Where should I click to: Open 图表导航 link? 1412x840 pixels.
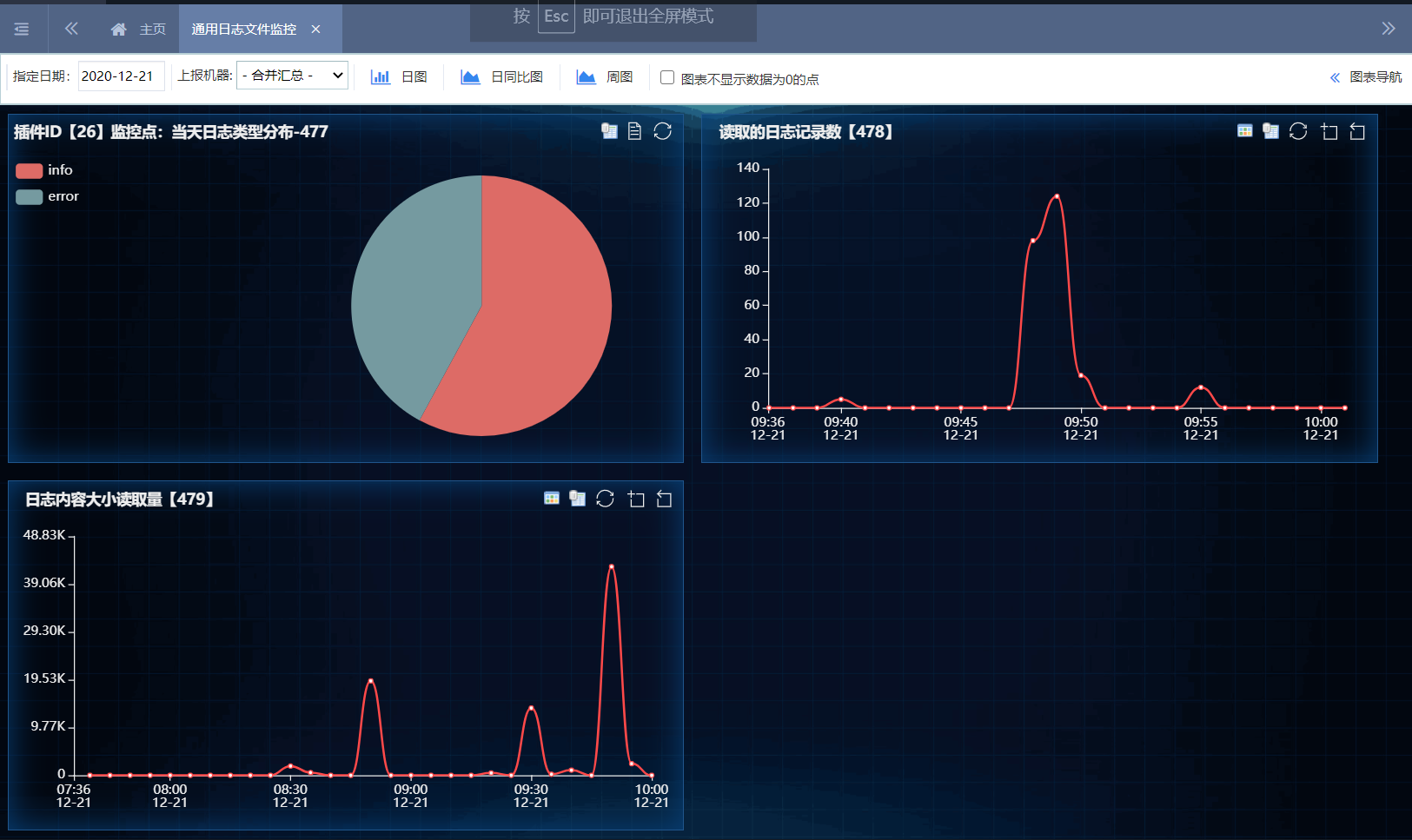click(1366, 77)
